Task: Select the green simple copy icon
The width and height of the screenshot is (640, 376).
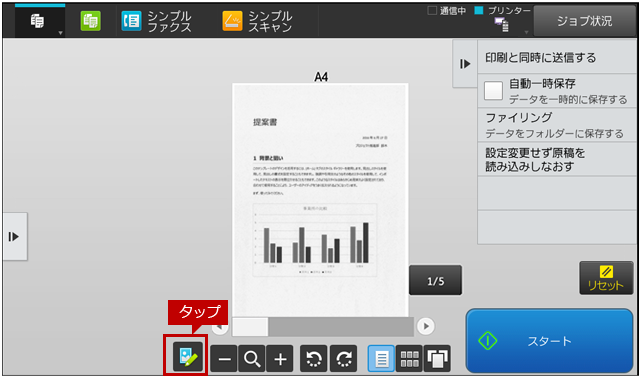Action: pos(91,21)
